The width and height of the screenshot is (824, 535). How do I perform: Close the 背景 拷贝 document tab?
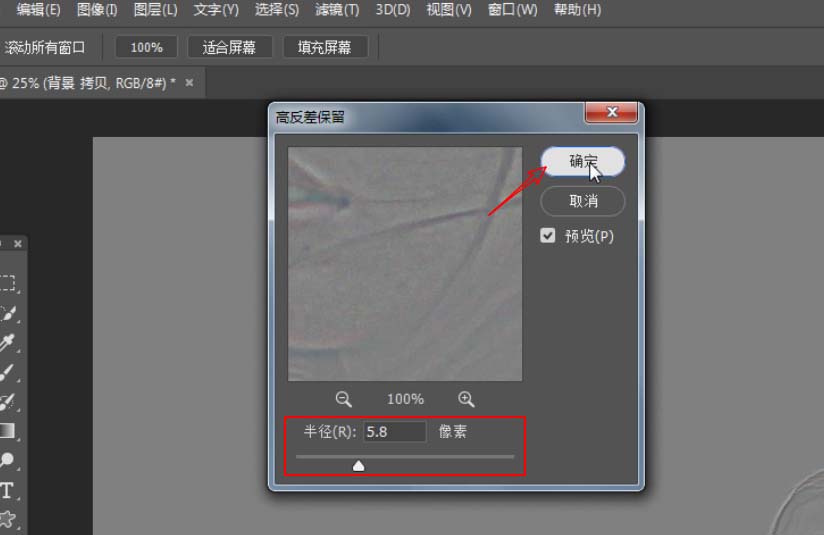click(x=189, y=83)
